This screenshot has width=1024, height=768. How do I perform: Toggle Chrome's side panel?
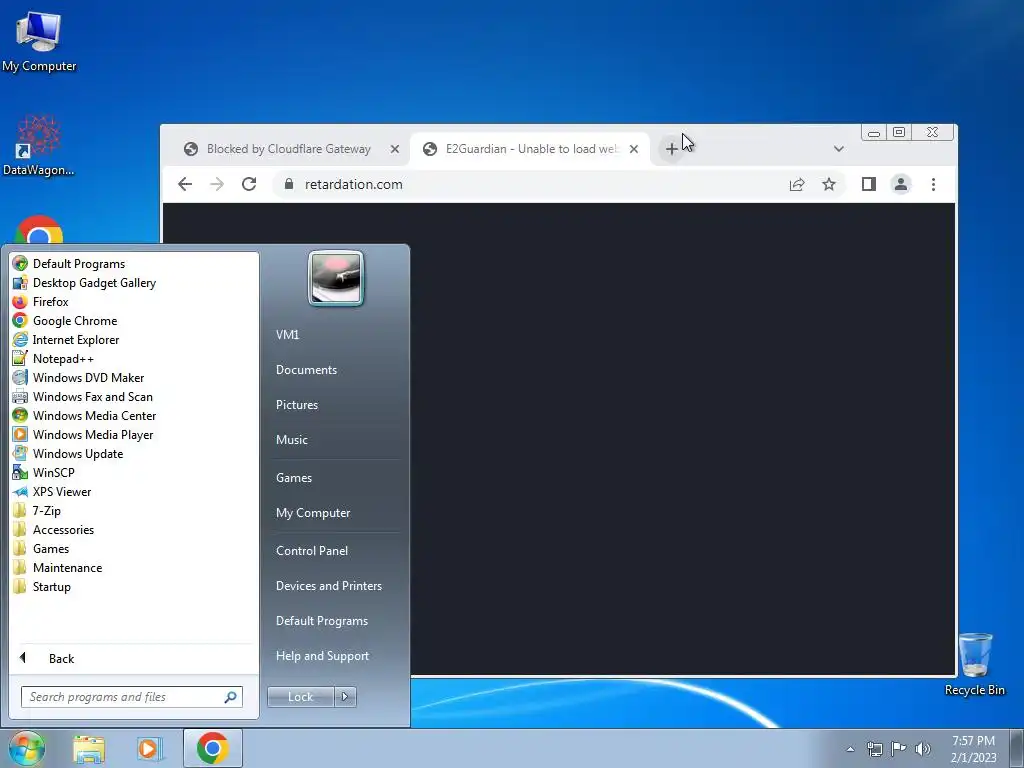click(869, 184)
